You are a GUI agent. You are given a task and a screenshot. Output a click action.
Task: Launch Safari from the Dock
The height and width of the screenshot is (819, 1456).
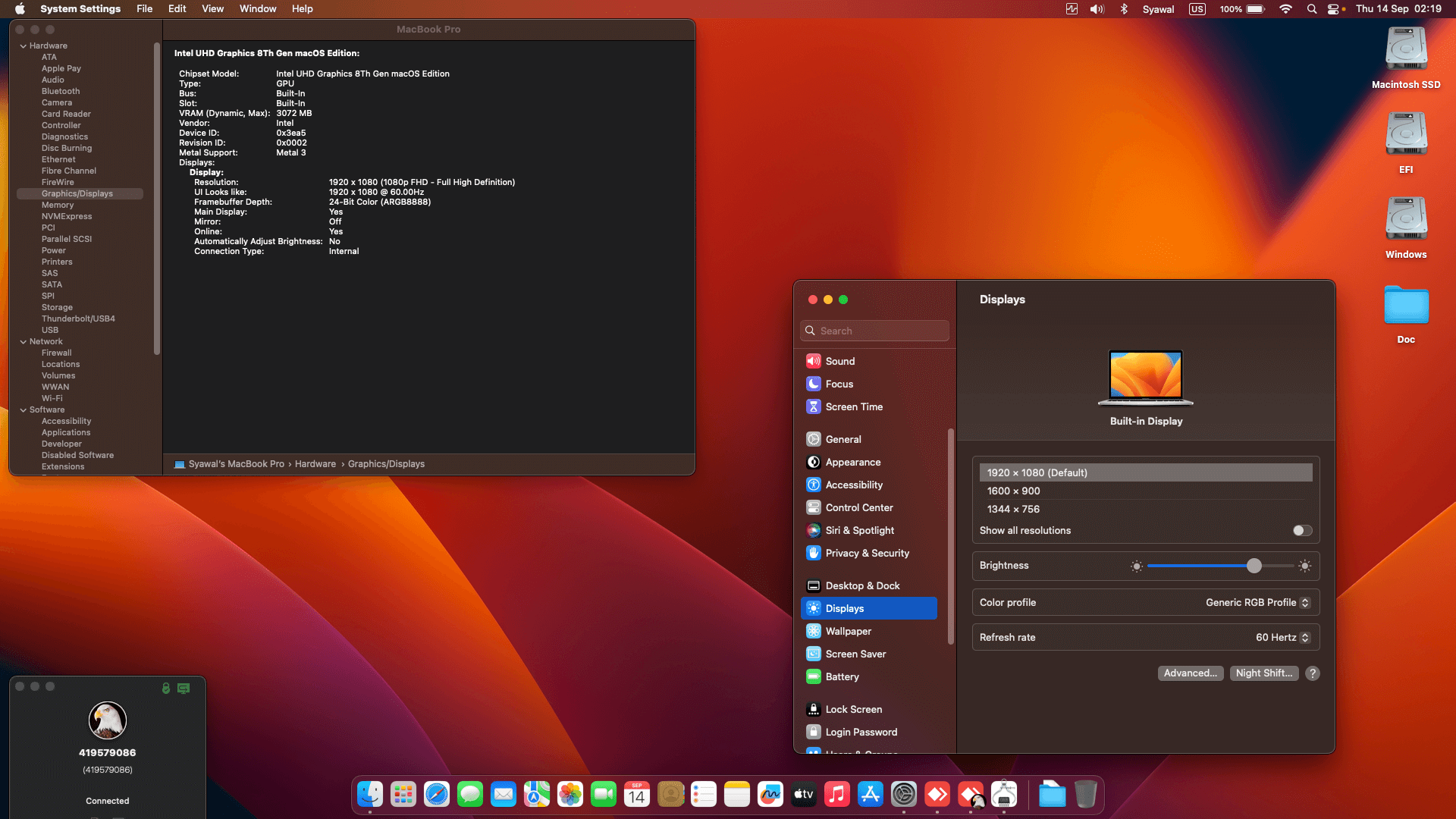(436, 794)
